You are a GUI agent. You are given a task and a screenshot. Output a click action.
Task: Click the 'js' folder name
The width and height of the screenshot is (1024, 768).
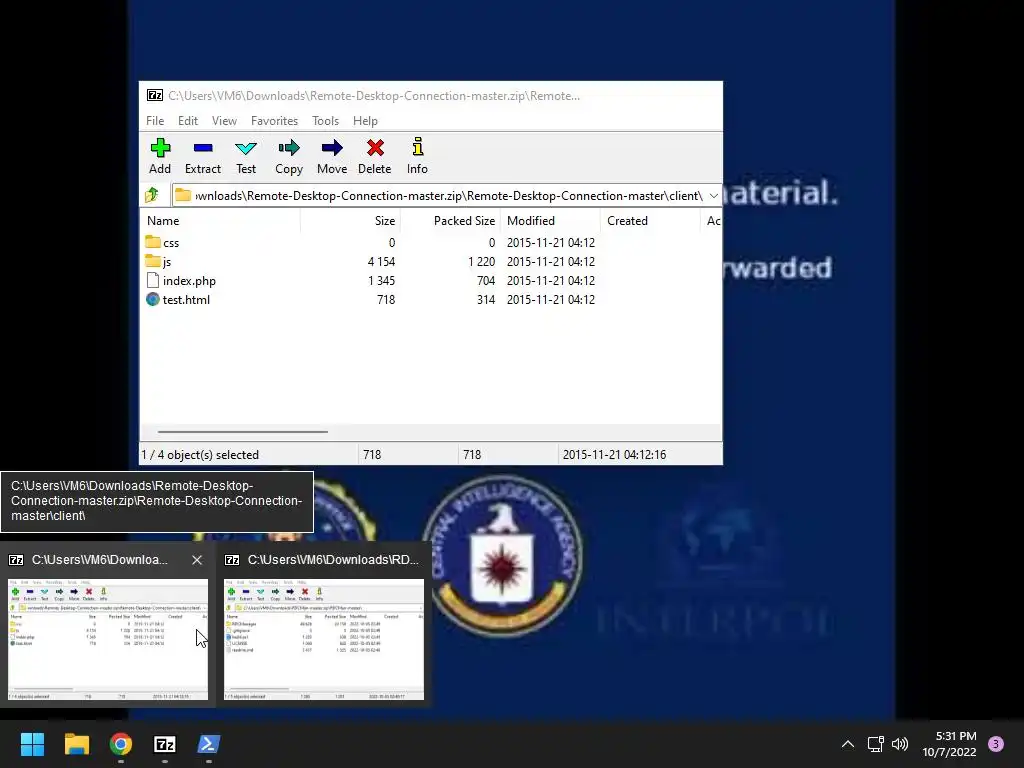pos(167,262)
